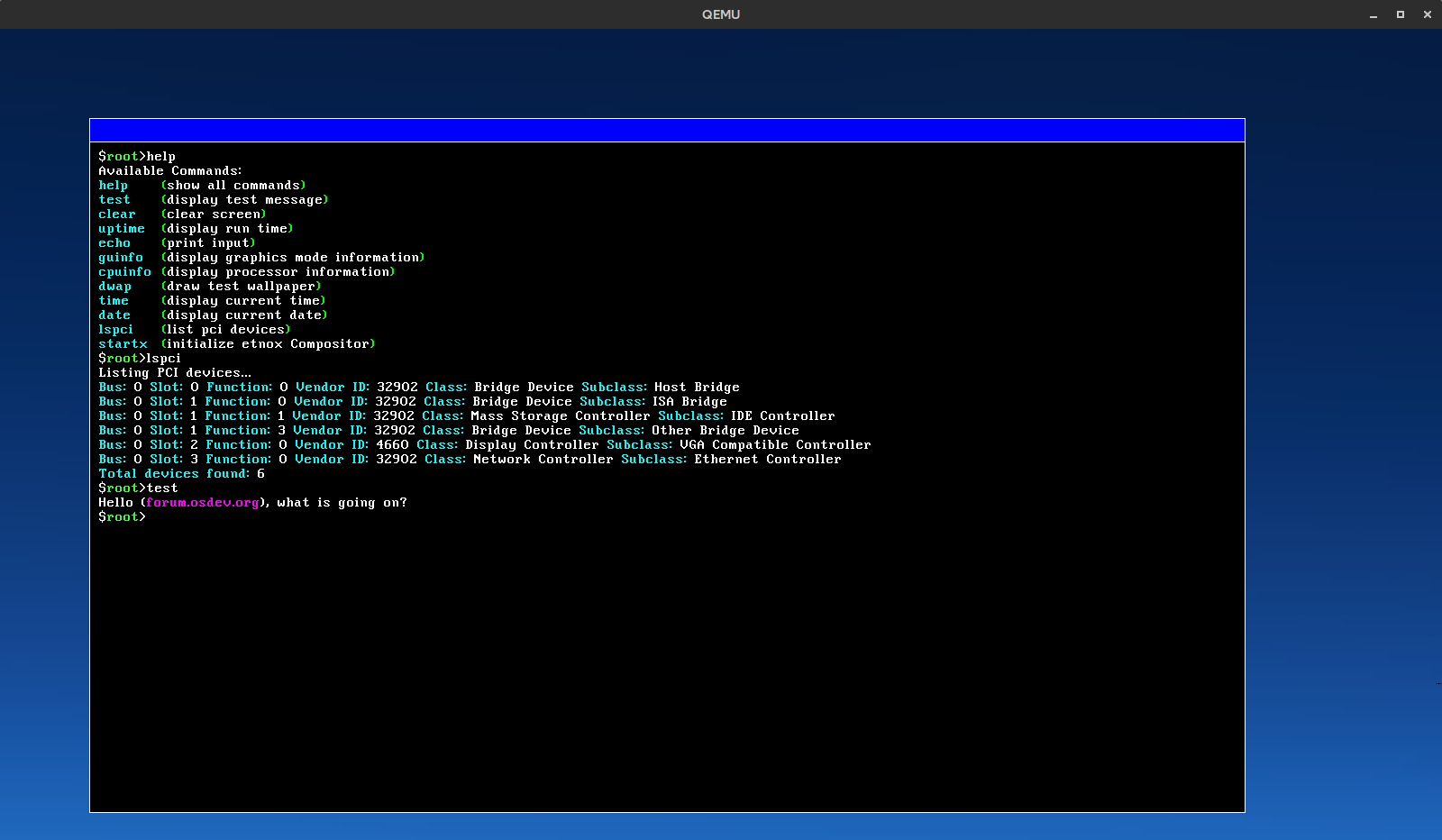Click the QEMU window title text
This screenshot has height=840, width=1442.
721,14
